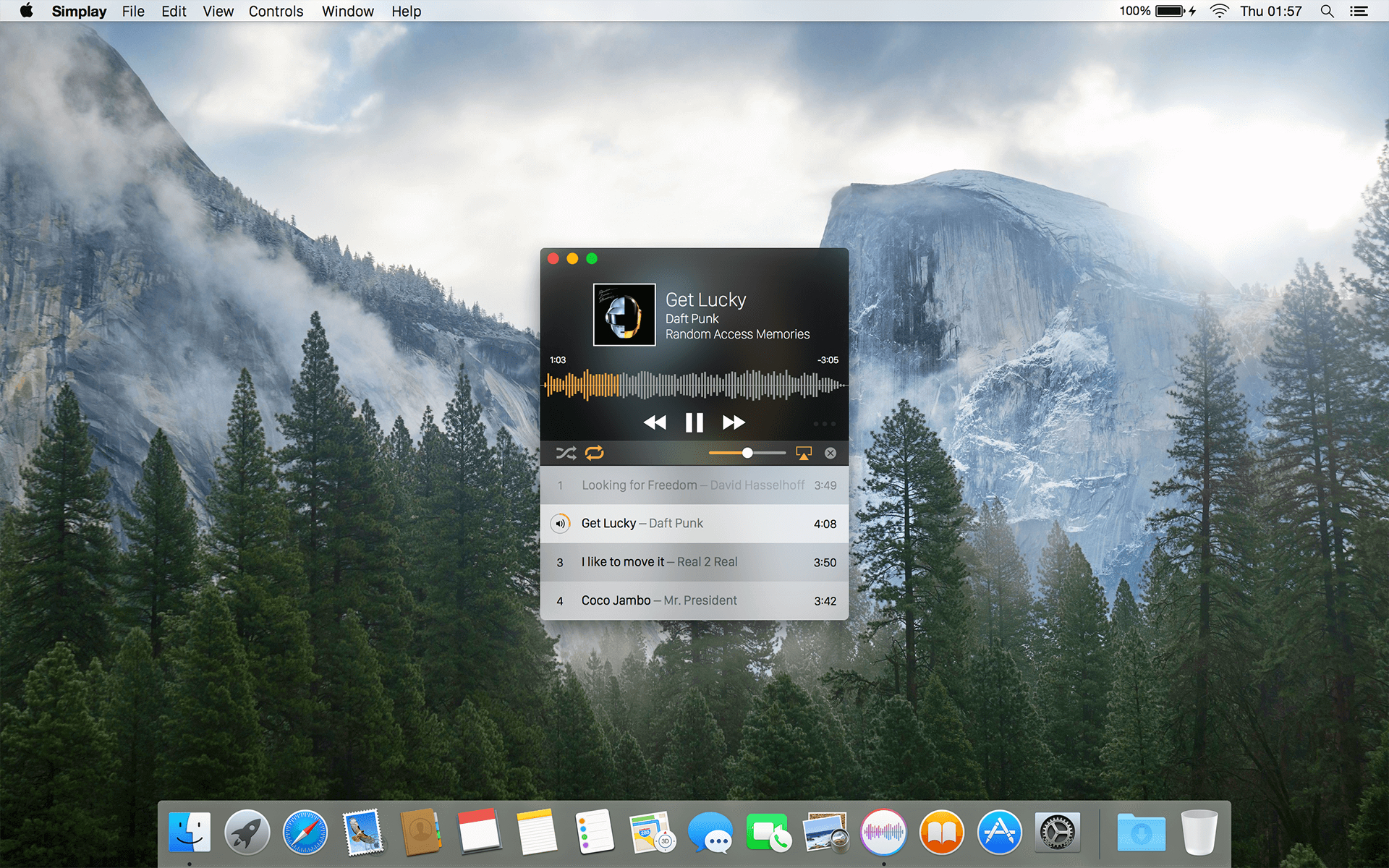Screen dimensions: 1389x868
Task: Open iBooks from the Dock
Action: coord(942,833)
